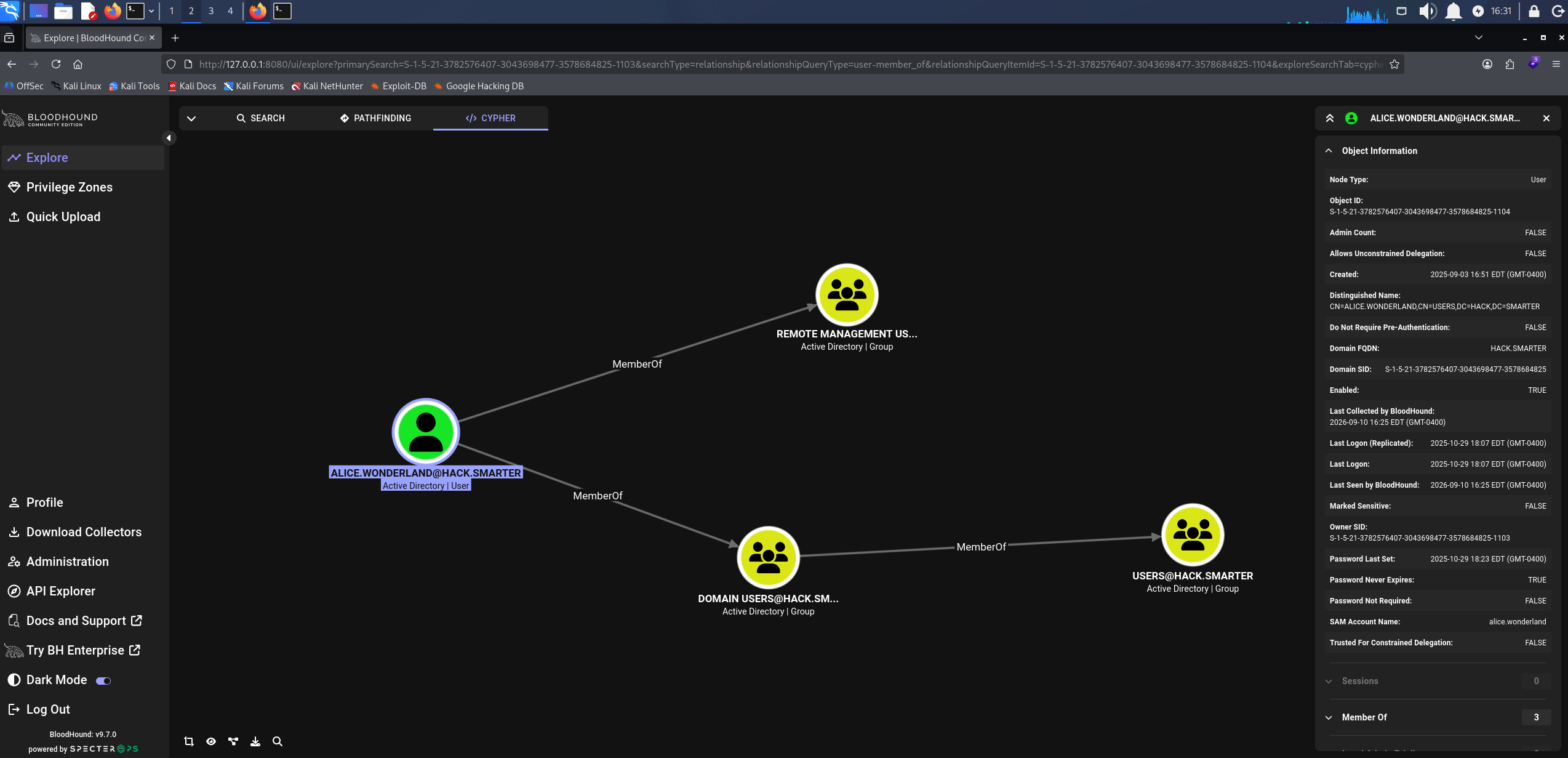Click the export graph download icon

(x=255, y=741)
